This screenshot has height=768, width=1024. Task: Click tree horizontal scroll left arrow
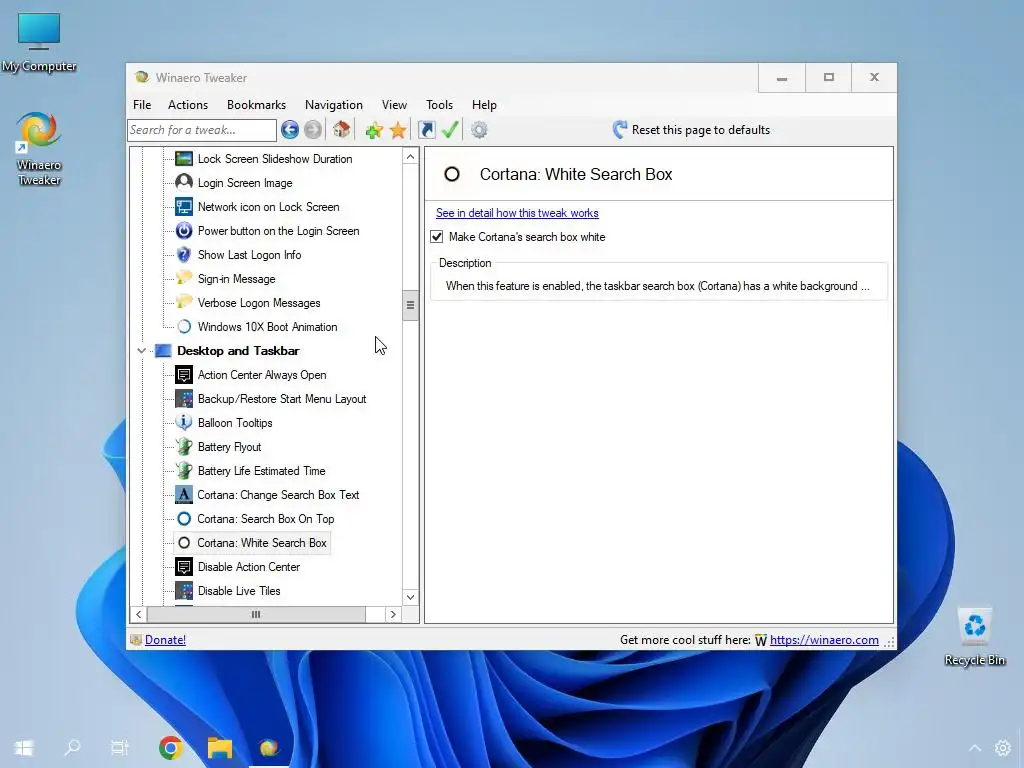[138, 615]
